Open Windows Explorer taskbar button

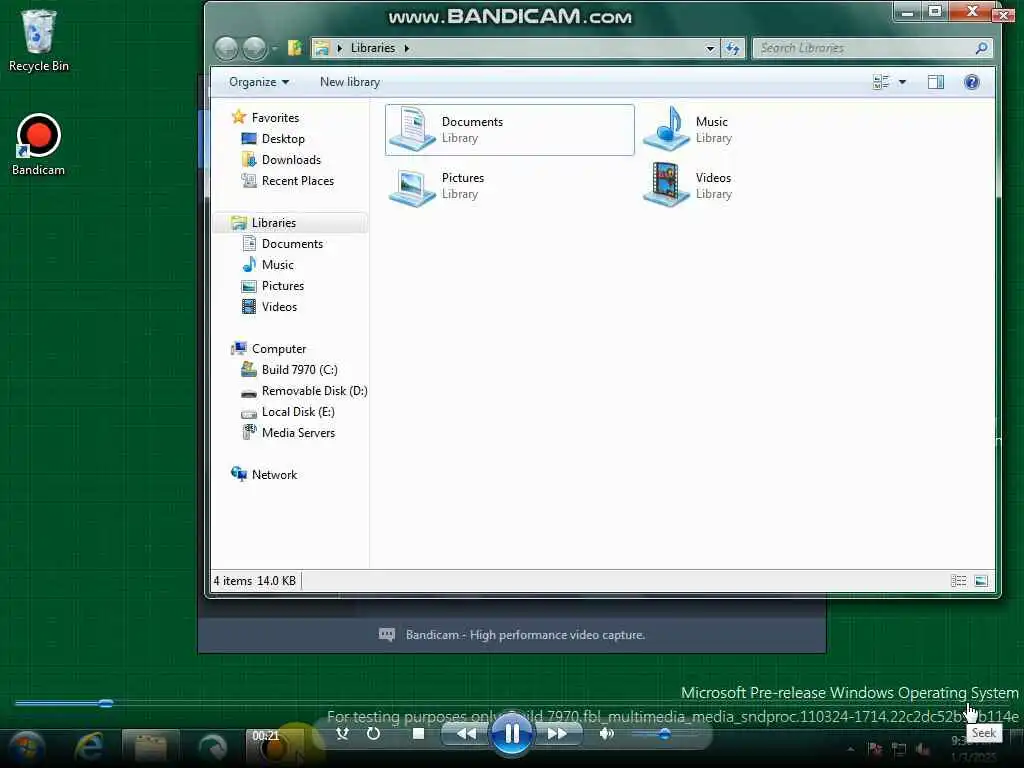pyautogui.click(x=150, y=748)
